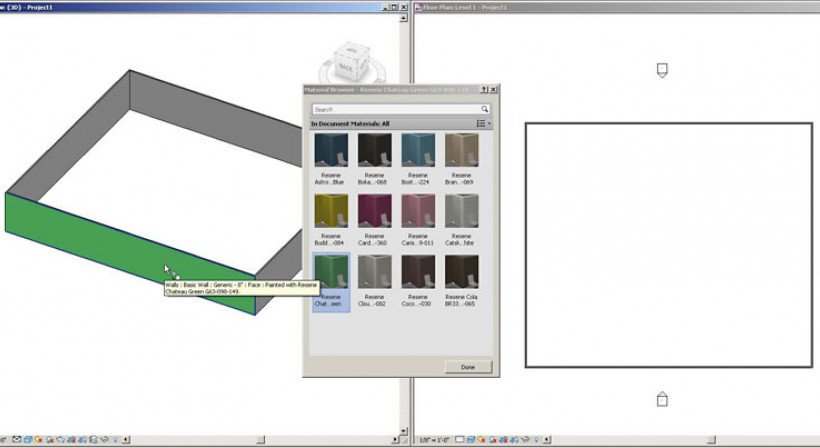
Task: Select Resene Astro Blue material
Action: coord(331,159)
